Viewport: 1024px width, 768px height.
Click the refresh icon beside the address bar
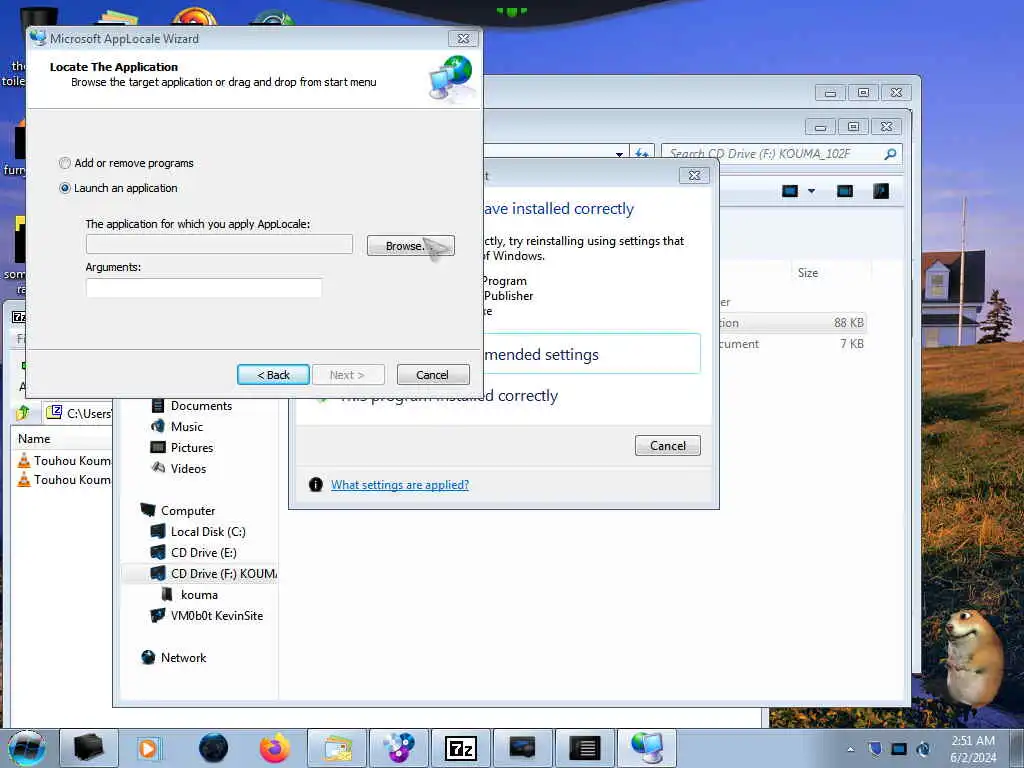(642, 154)
